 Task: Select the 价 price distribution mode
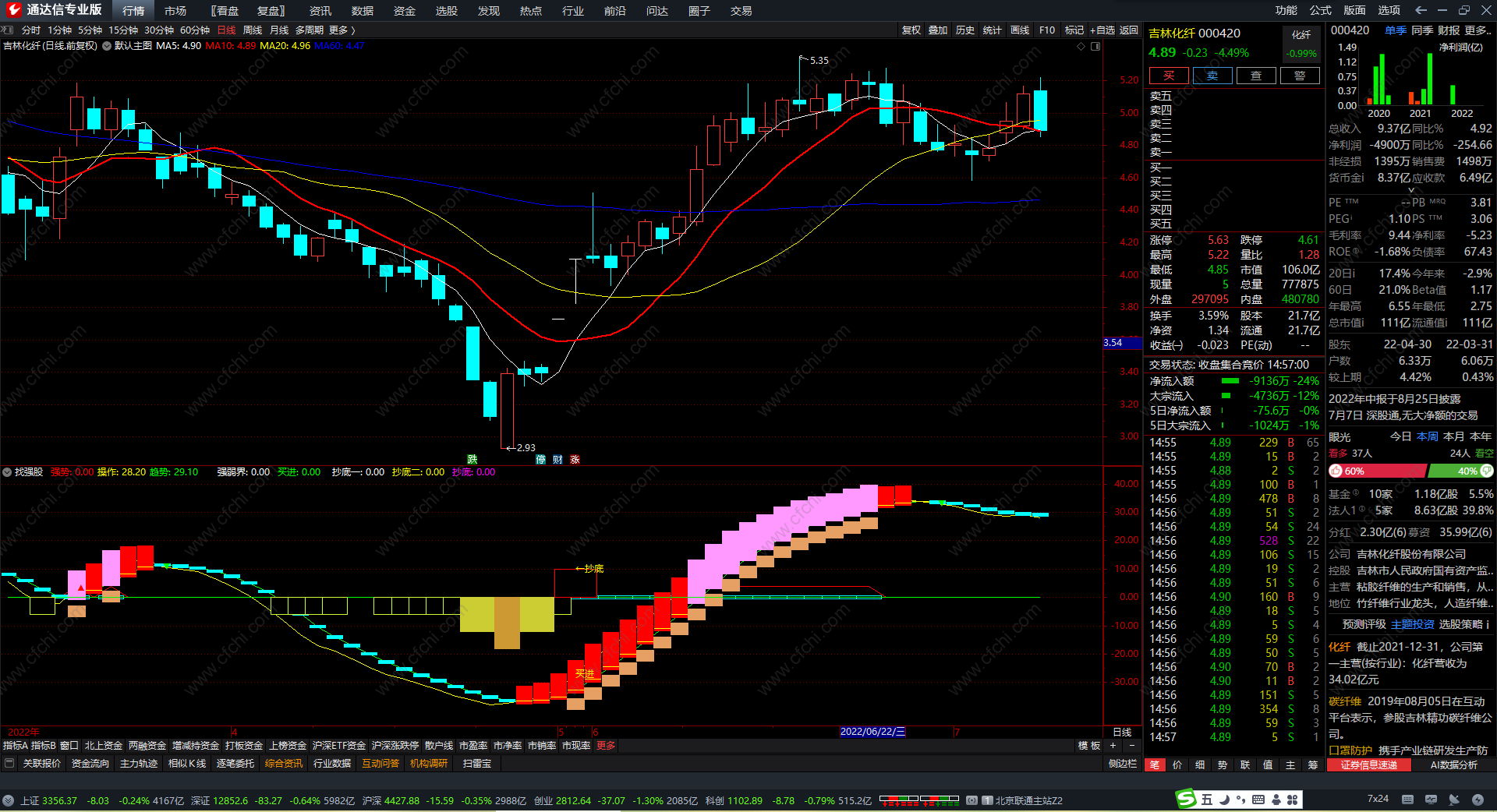(x=1177, y=765)
